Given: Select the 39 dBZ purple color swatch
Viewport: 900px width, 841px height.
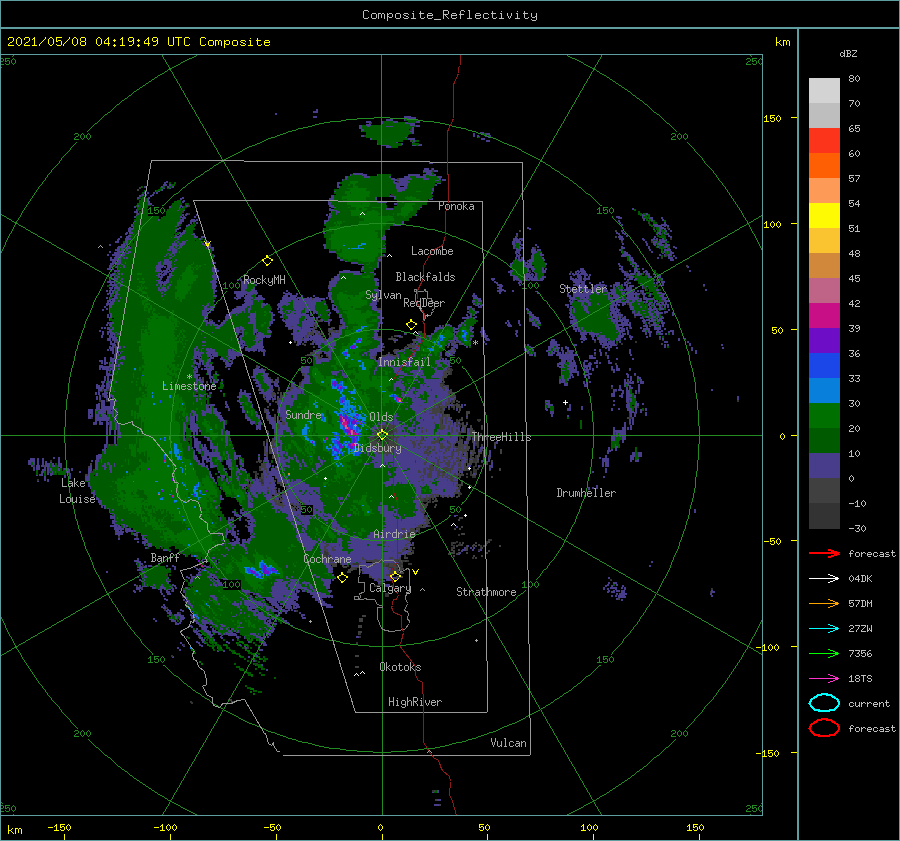Looking at the screenshot, I should coord(824,340).
